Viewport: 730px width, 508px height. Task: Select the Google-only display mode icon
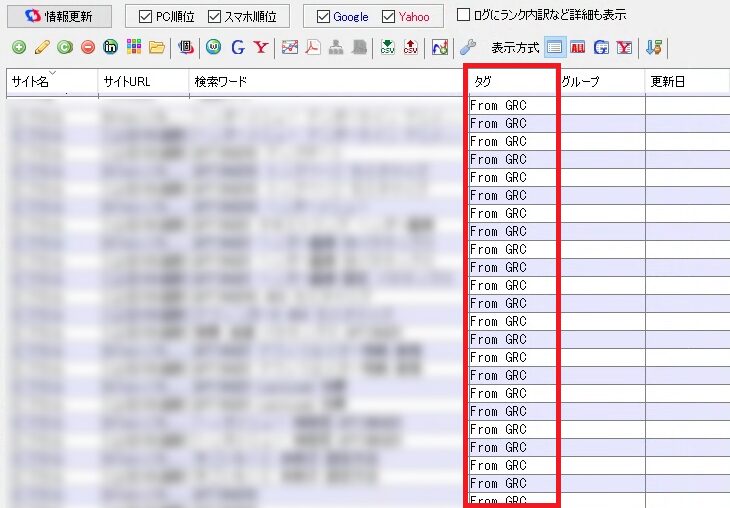(x=601, y=47)
